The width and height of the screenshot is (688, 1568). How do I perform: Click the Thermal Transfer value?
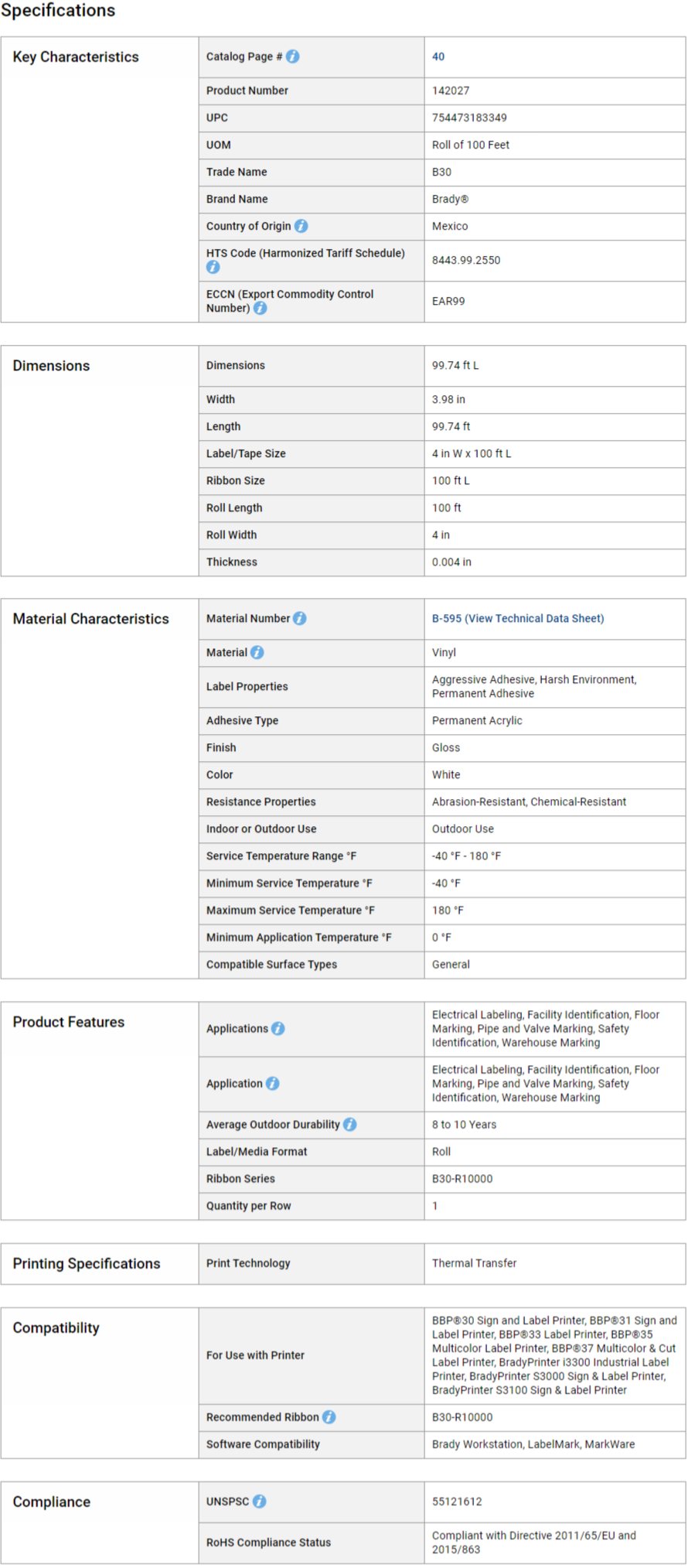pos(474,1262)
